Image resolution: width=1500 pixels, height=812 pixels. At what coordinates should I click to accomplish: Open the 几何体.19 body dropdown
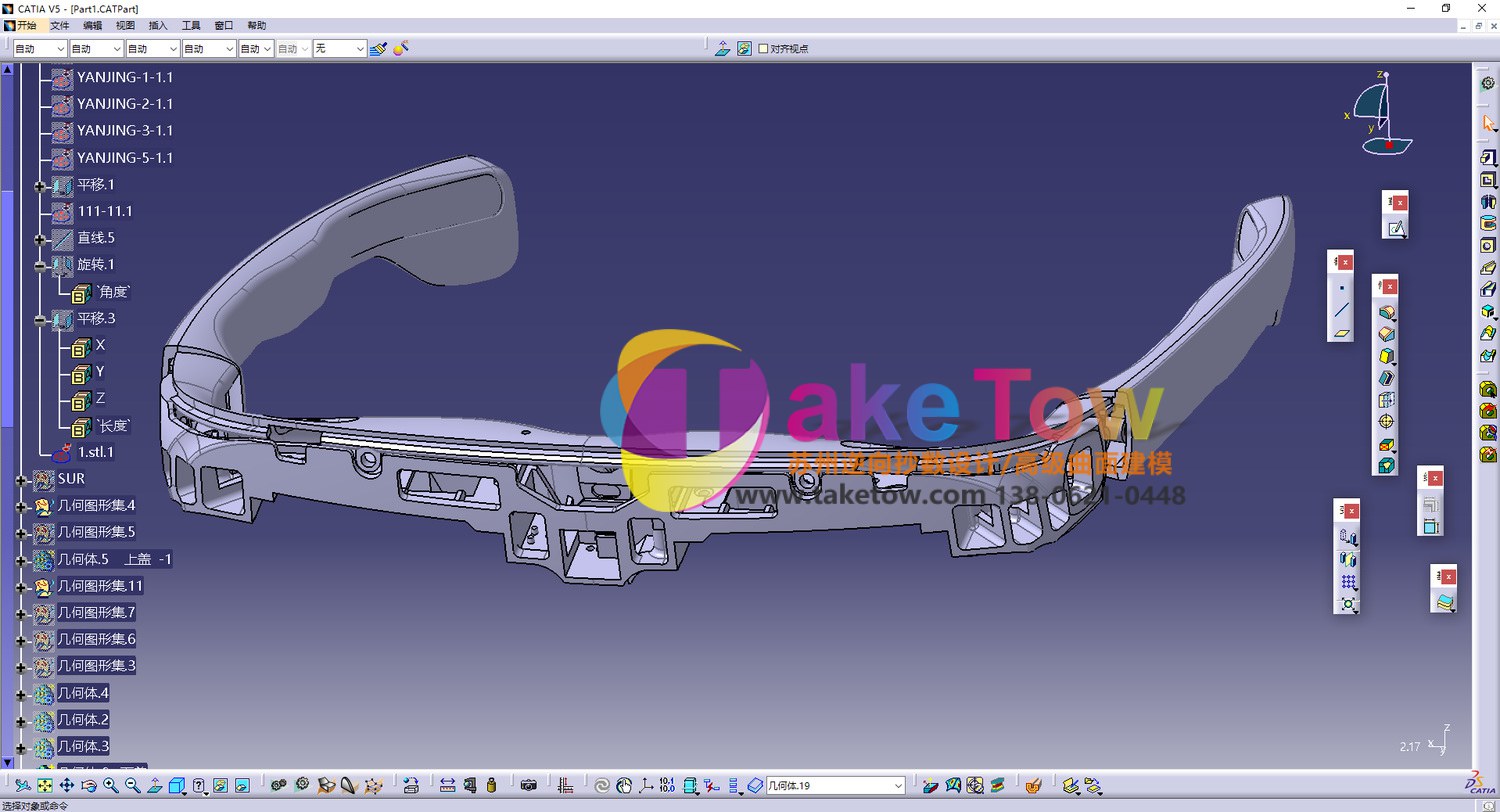pos(898,786)
